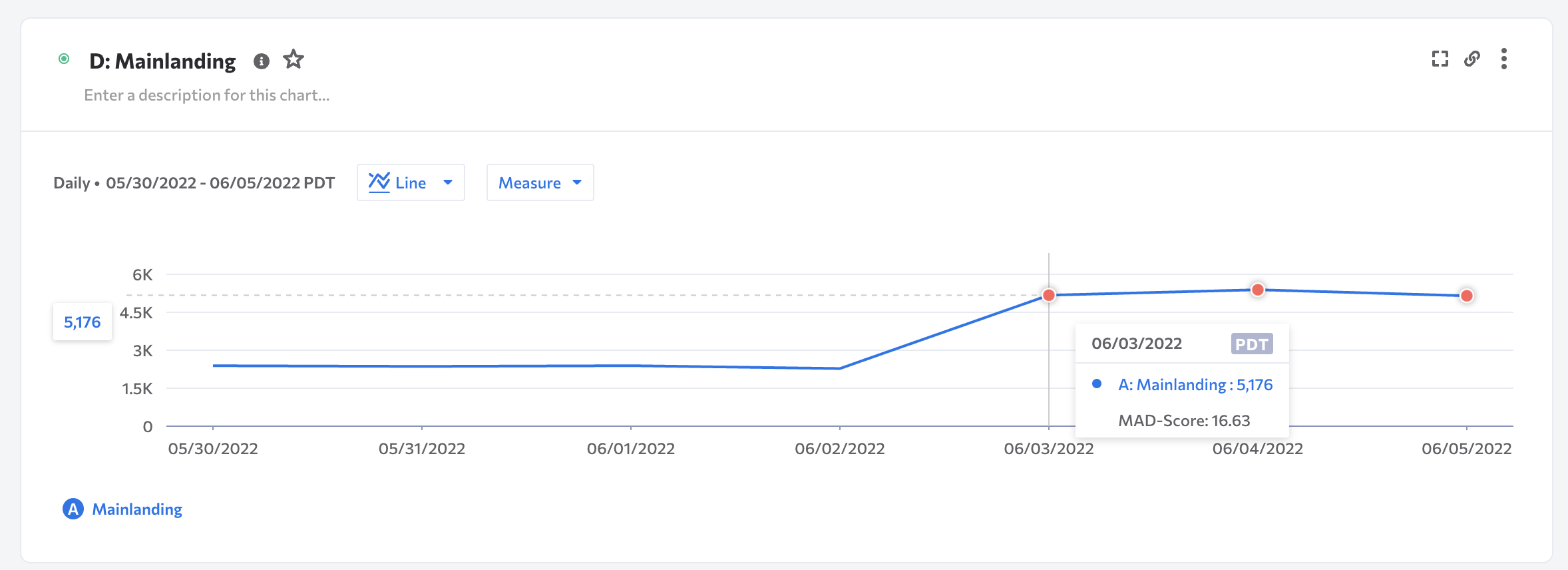The height and width of the screenshot is (570, 1568).
Task: Select the 06/05/2022 anomaly data point
Action: pos(1467,296)
